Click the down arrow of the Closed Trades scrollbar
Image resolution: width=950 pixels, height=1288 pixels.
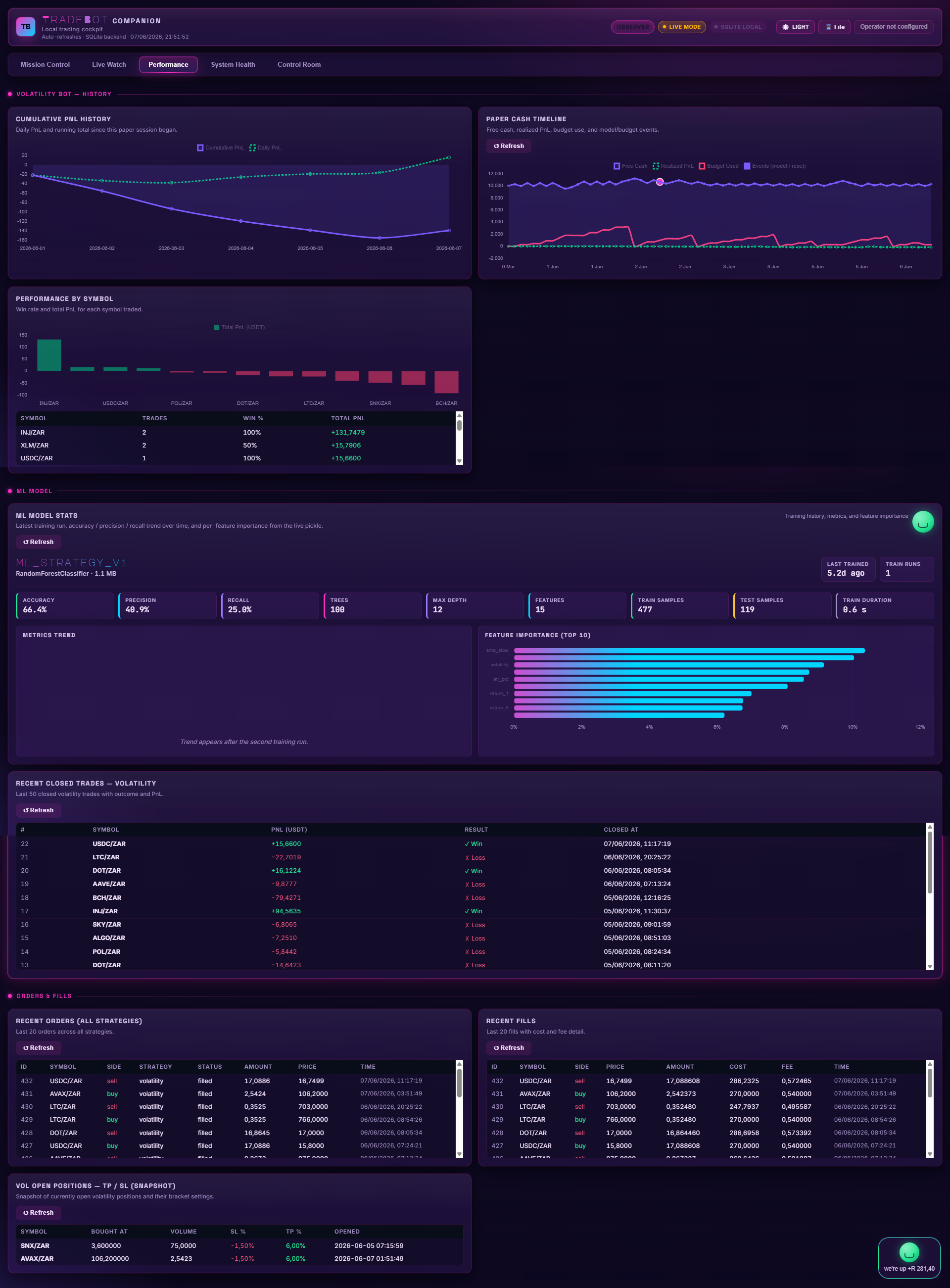[929, 967]
